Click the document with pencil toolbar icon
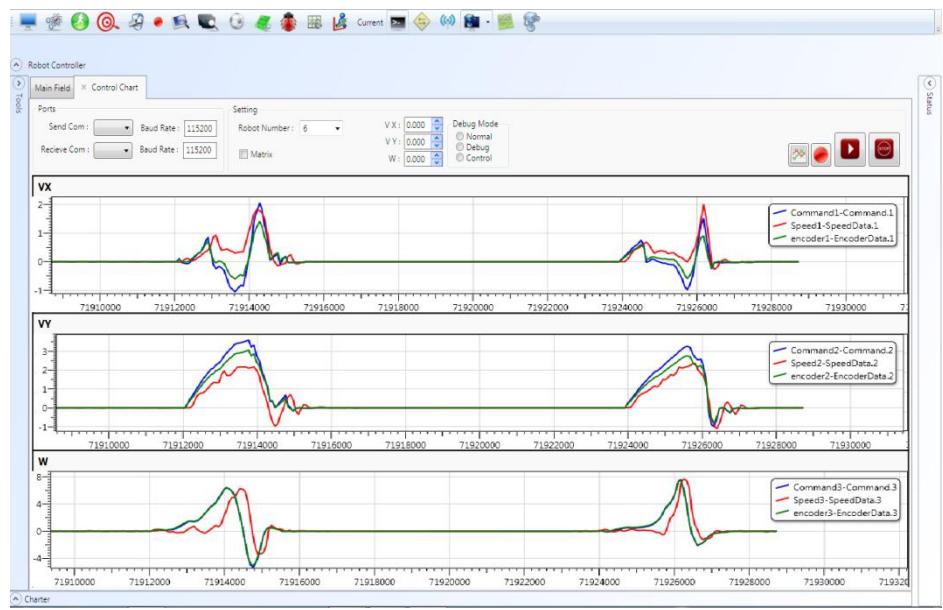 coord(136,22)
